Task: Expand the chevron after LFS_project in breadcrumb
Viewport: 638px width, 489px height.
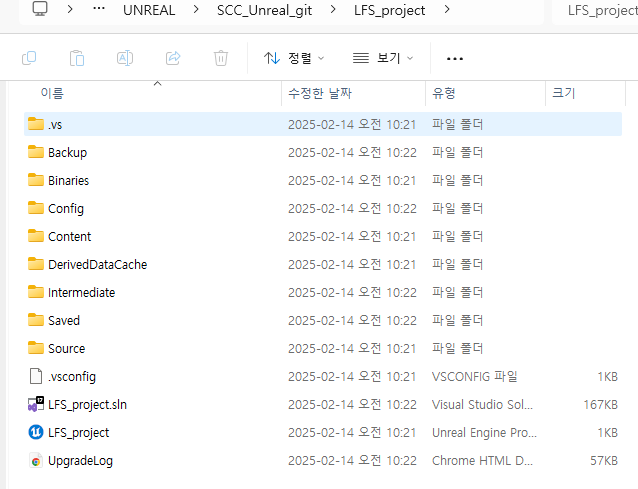Action: pyautogui.click(x=447, y=9)
